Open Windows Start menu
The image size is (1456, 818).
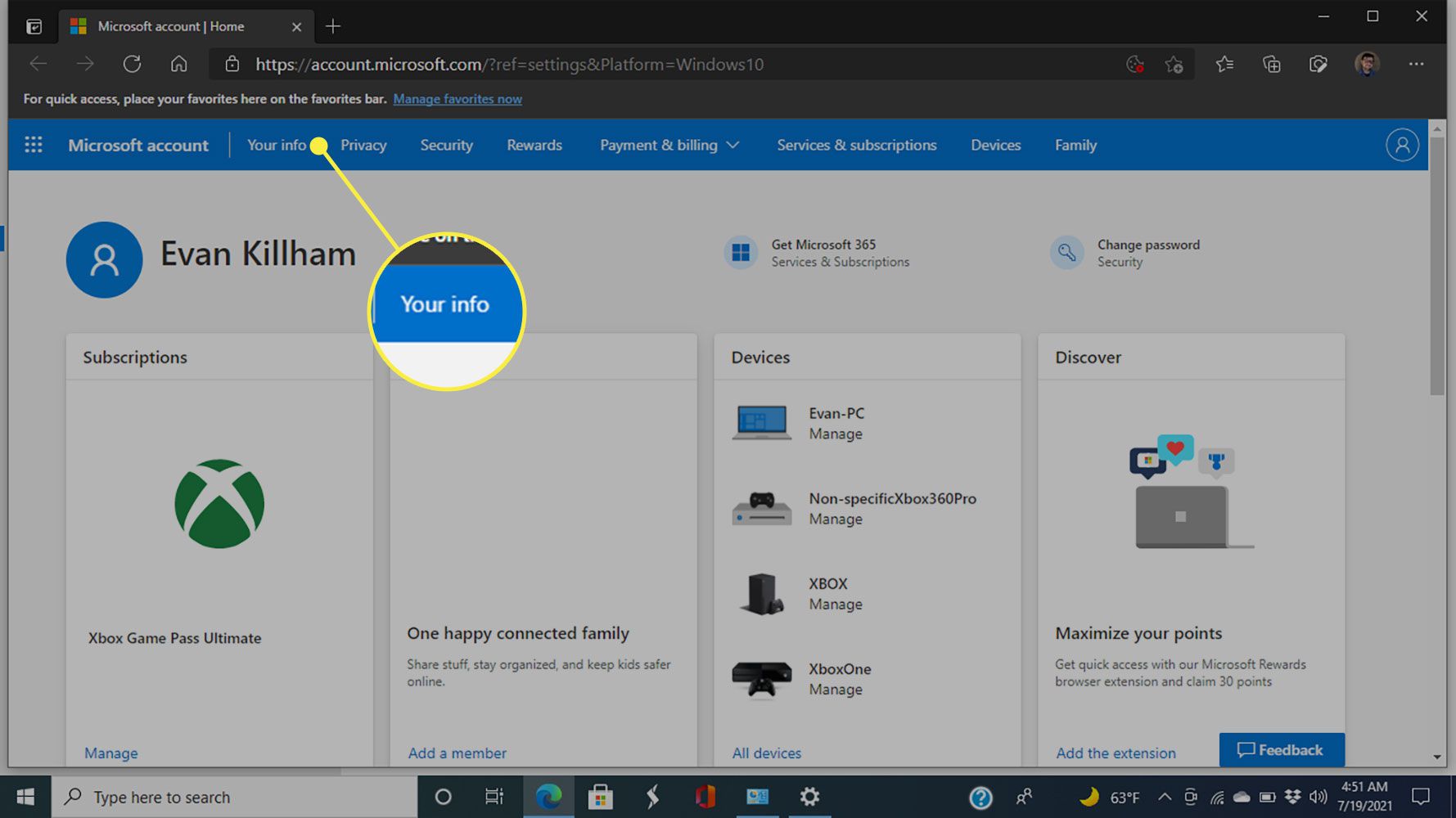point(25,797)
